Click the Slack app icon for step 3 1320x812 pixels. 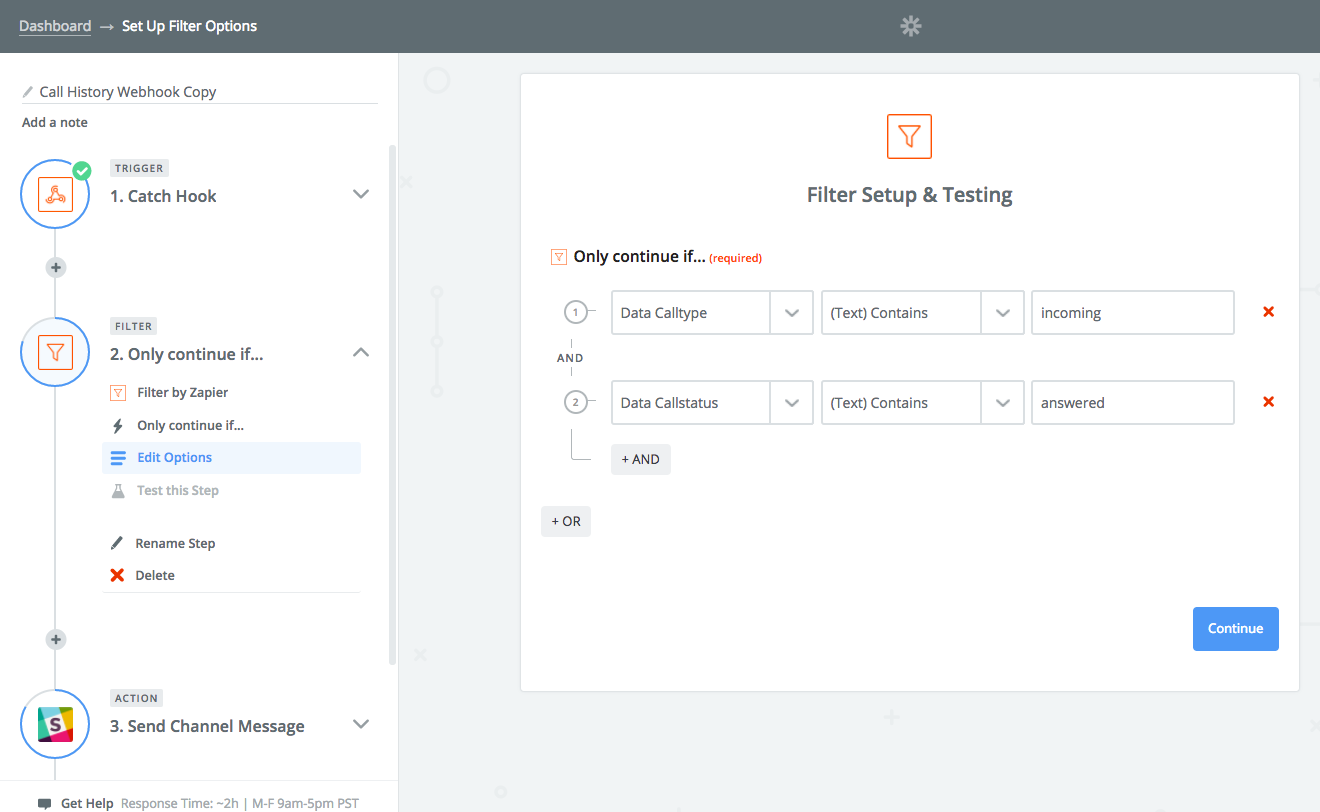(55, 724)
